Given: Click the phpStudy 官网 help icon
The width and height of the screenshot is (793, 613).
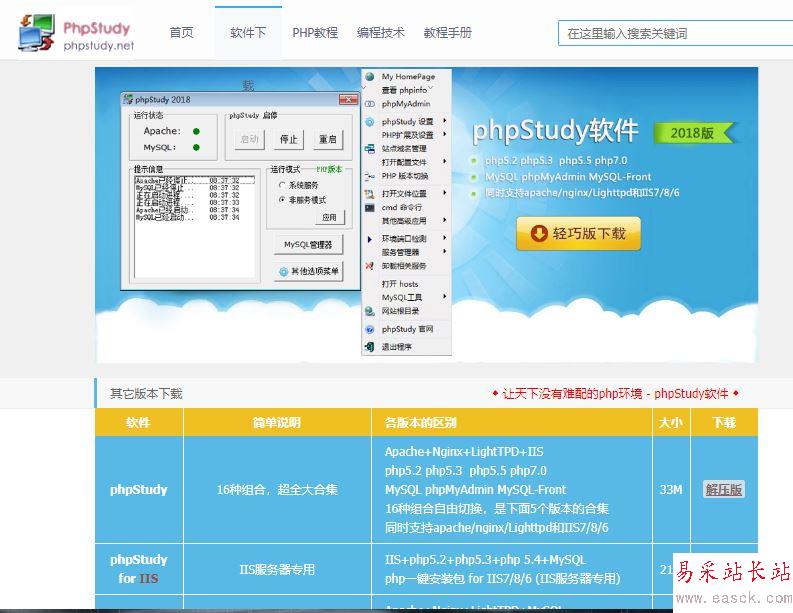Looking at the screenshot, I should 370,329.
